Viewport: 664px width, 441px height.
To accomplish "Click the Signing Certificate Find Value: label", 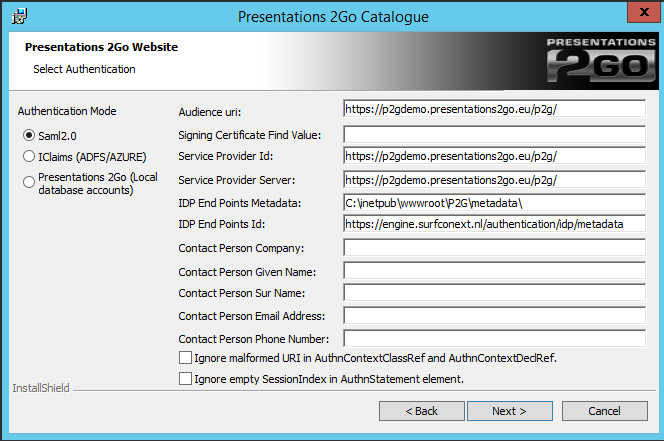I will click(250, 135).
